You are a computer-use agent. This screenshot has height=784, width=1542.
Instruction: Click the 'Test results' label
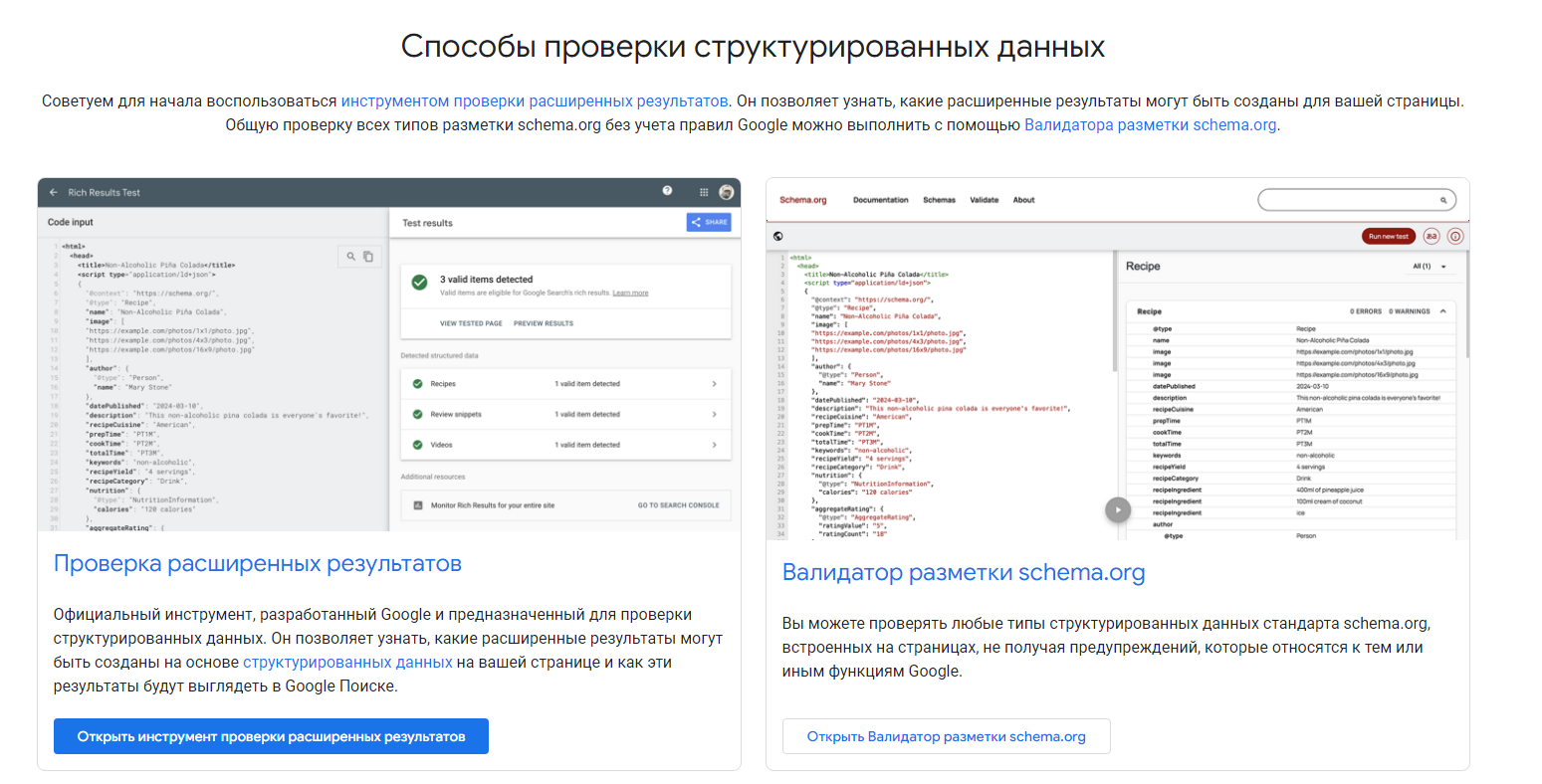(x=427, y=223)
